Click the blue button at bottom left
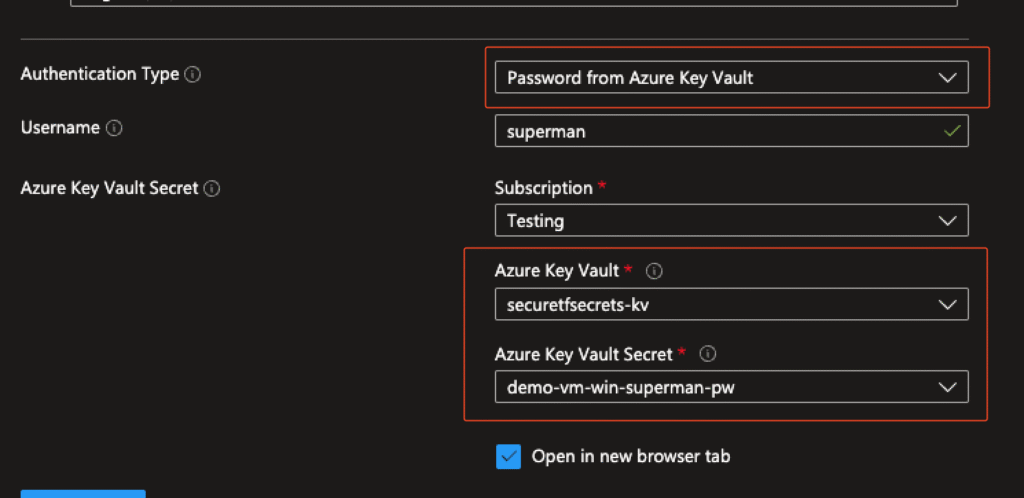 [x=83, y=493]
